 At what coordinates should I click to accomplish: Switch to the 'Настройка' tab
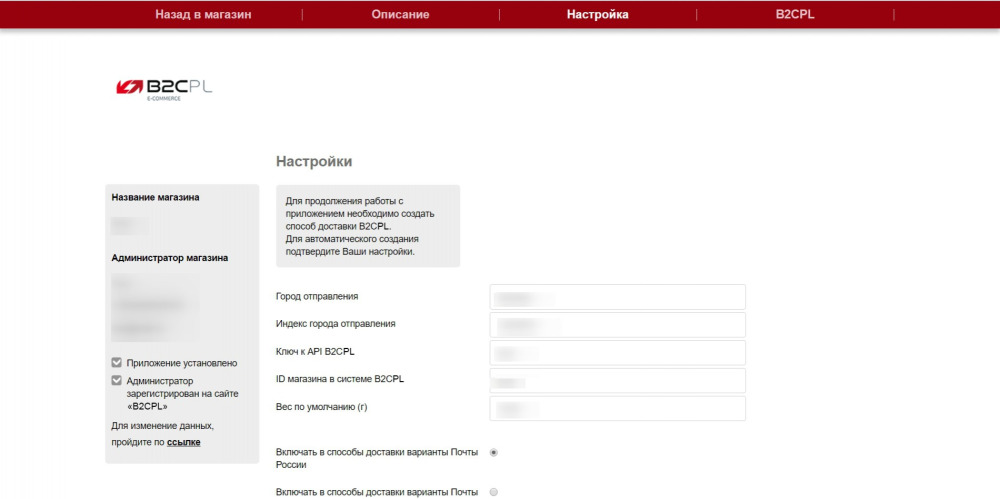point(598,15)
